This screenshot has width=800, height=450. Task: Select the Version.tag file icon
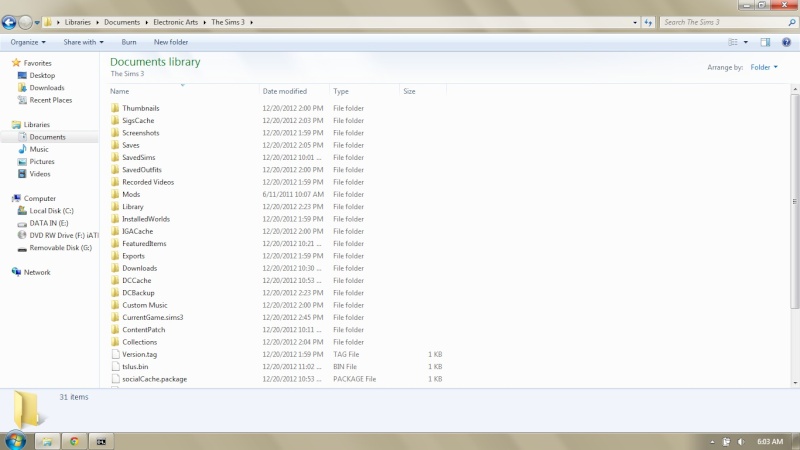click(115, 354)
